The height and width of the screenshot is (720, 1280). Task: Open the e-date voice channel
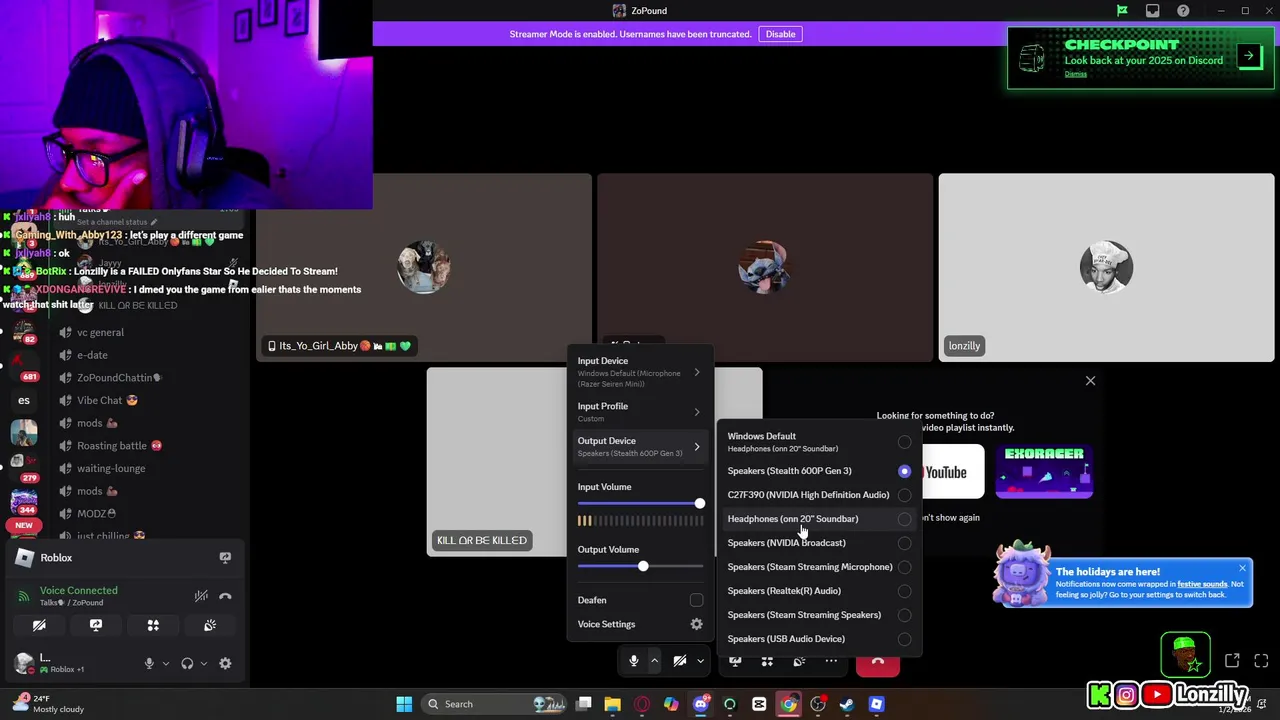point(92,355)
